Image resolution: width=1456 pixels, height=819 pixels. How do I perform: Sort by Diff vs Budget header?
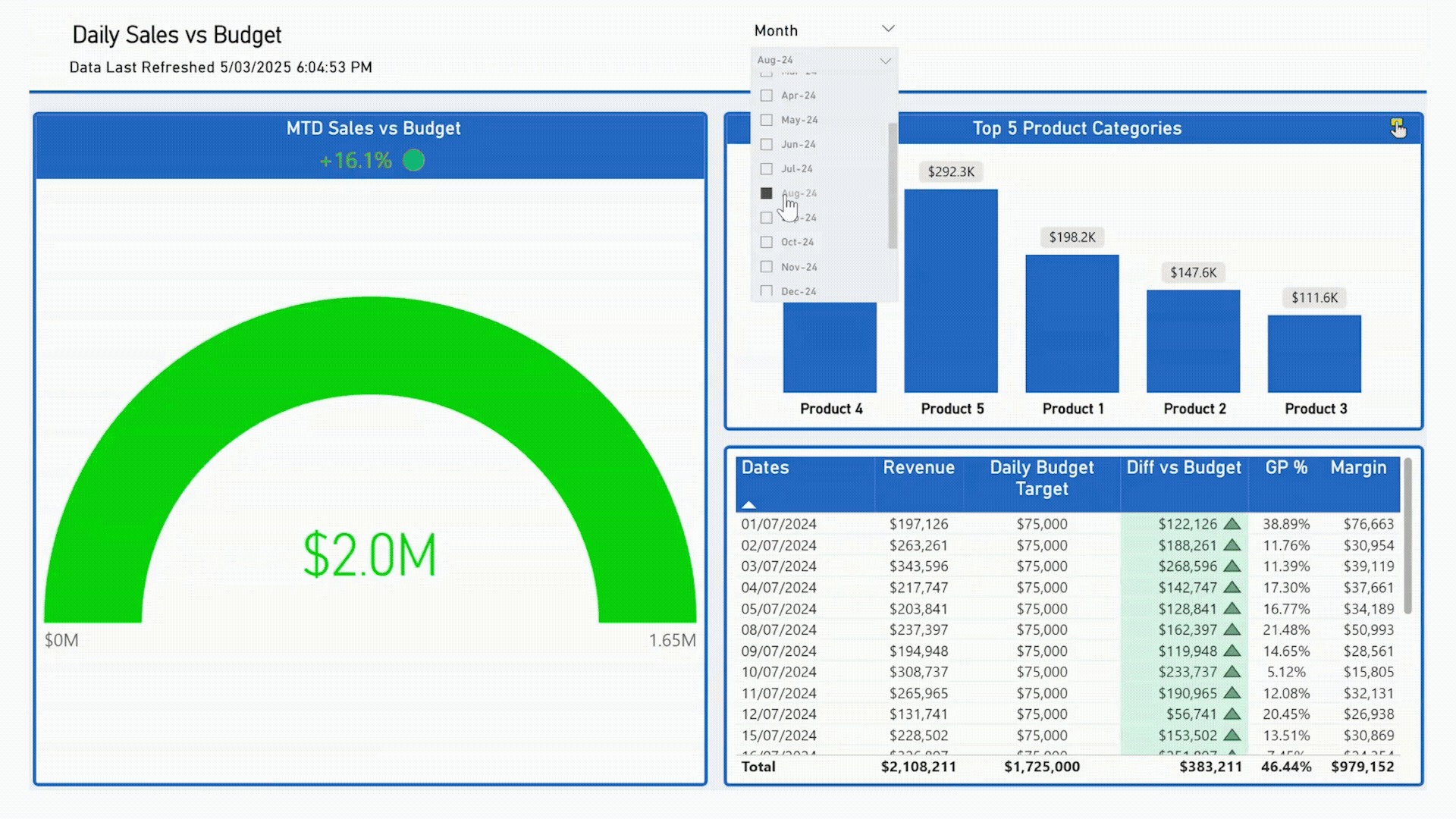coord(1183,468)
